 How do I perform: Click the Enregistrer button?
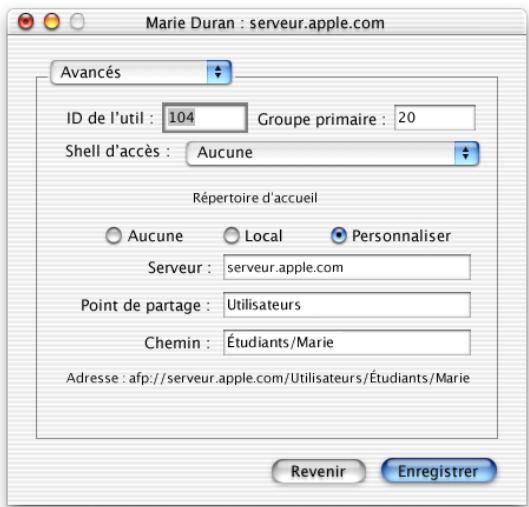pyautogui.click(x=439, y=471)
